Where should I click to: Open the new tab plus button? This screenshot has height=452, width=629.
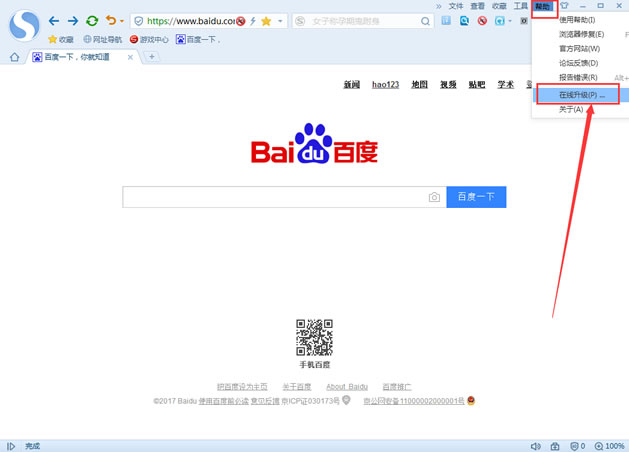point(152,57)
